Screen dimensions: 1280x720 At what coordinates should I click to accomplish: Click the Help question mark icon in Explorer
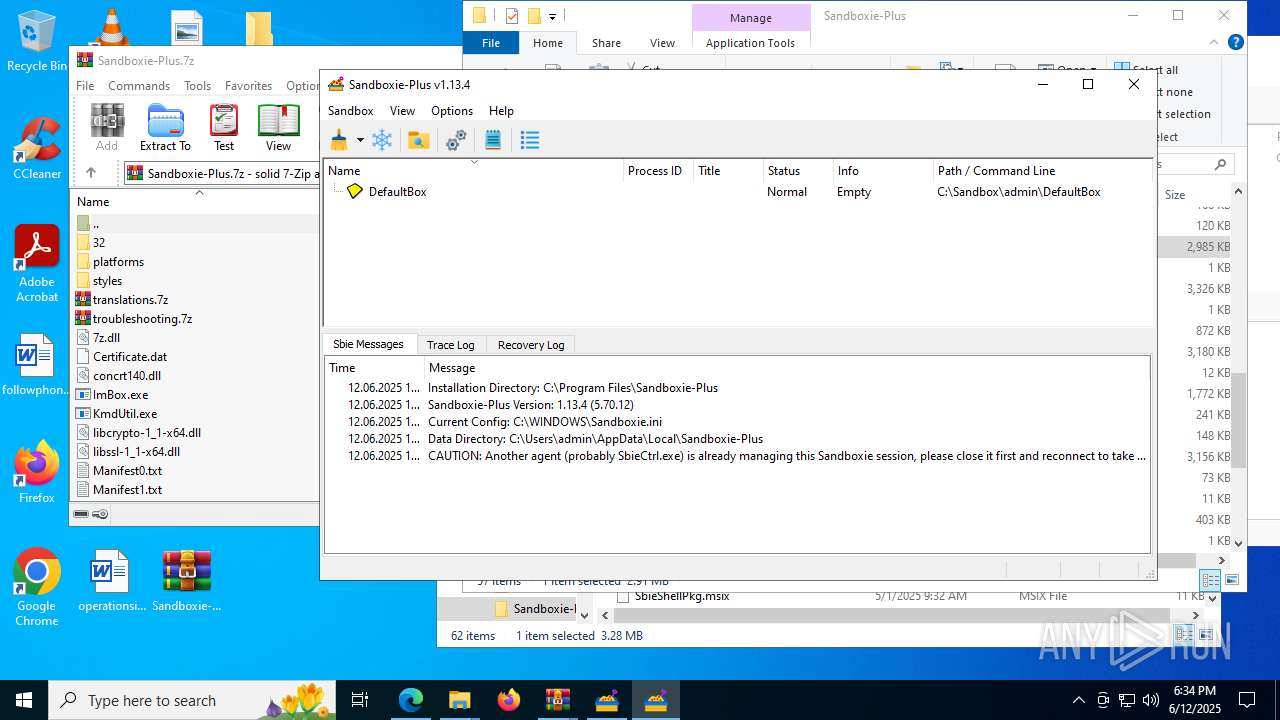[1236, 43]
